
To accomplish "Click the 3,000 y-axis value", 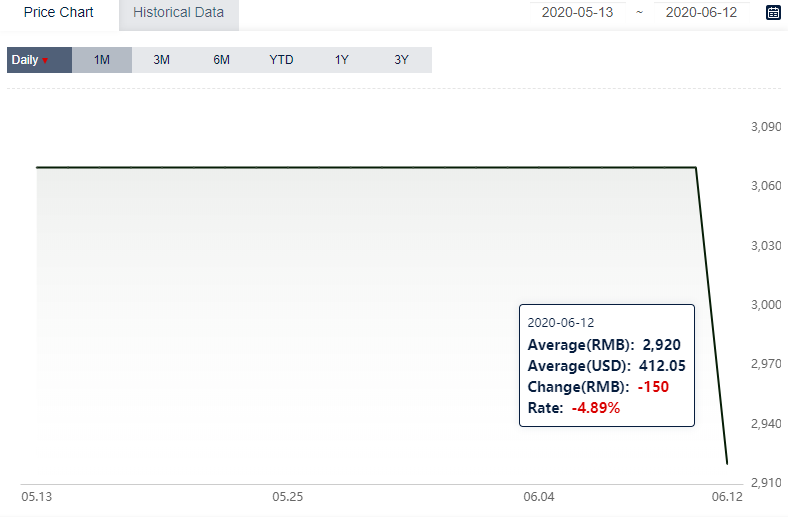I will [x=766, y=304].
